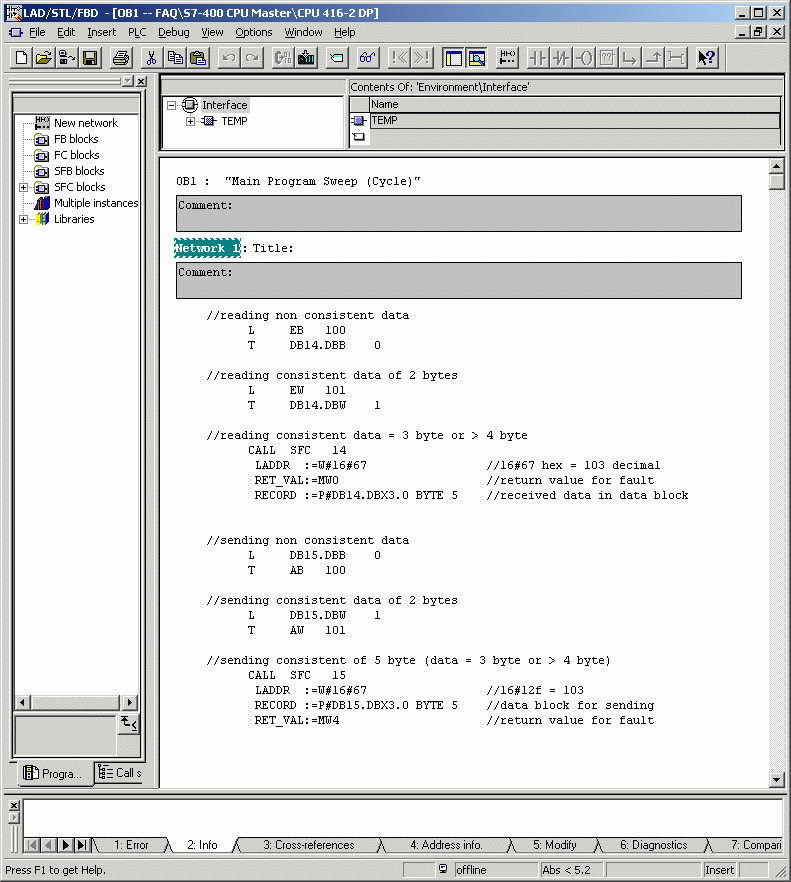
Task: Insert normally closed contact icon
Action: coord(561,58)
